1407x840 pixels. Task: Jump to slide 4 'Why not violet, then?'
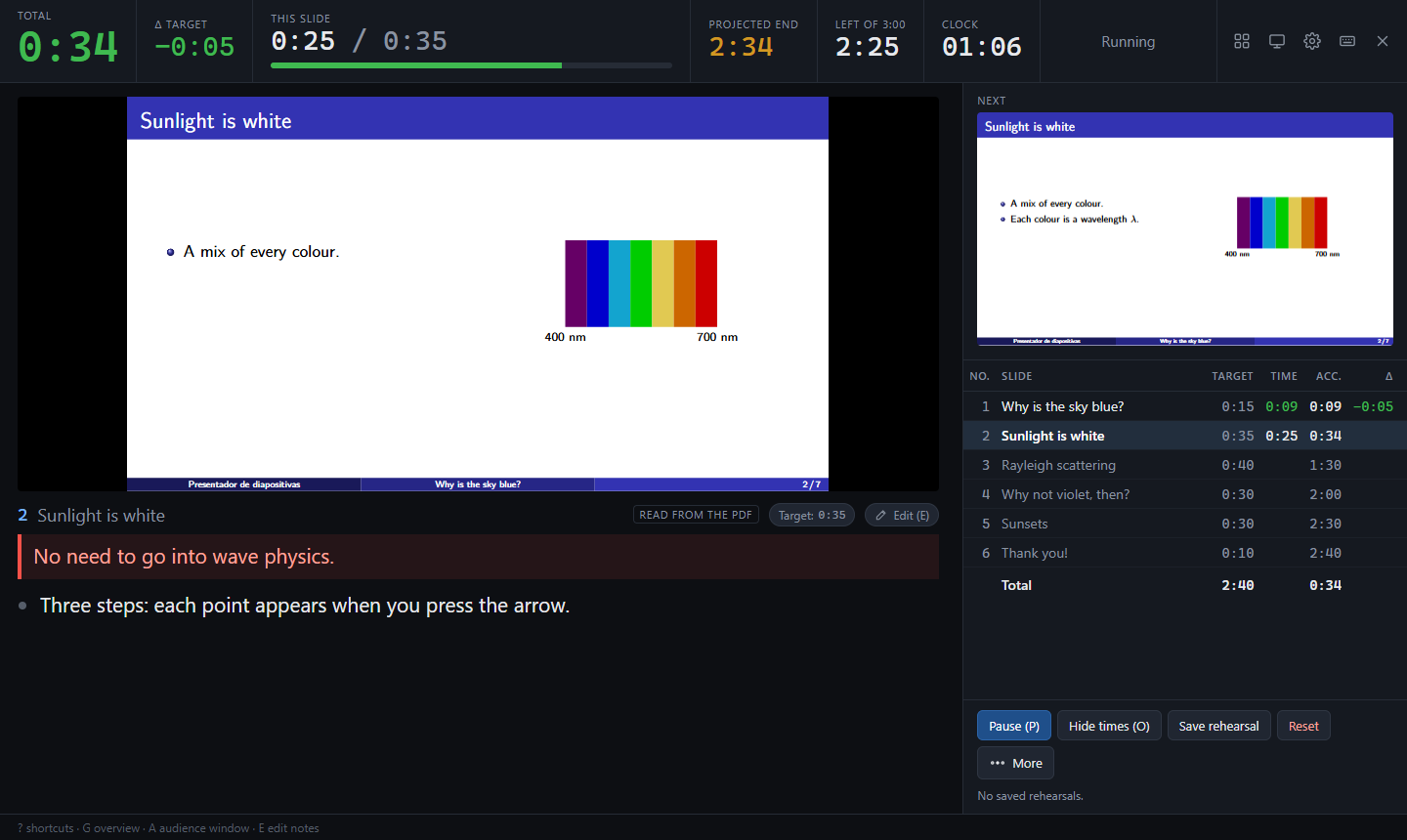(x=1184, y=494)
